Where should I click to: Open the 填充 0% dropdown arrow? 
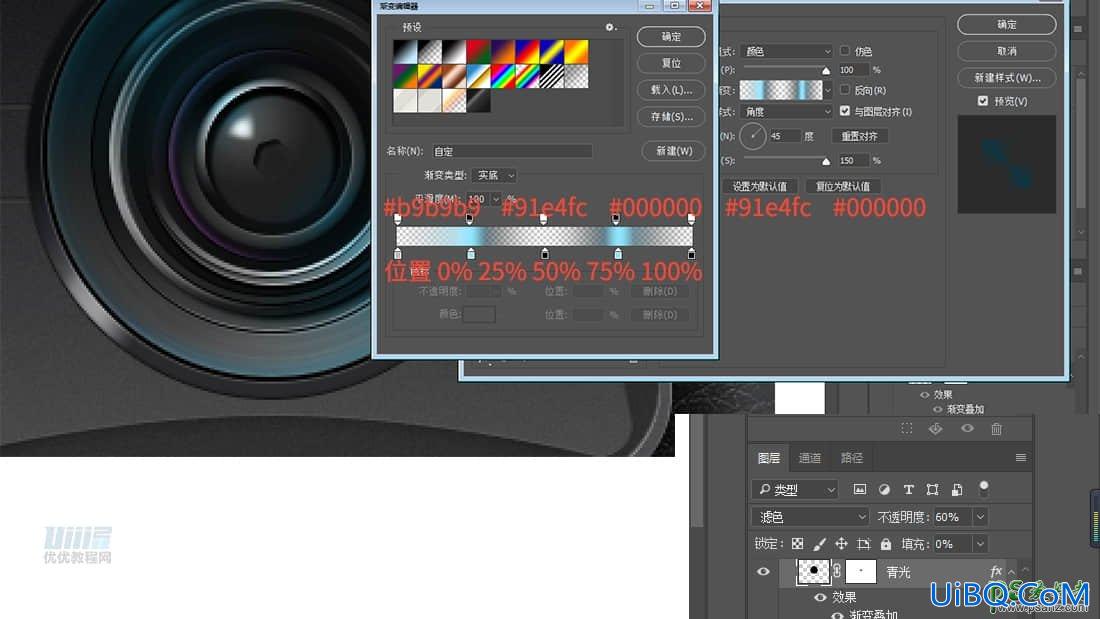point(980,544)
